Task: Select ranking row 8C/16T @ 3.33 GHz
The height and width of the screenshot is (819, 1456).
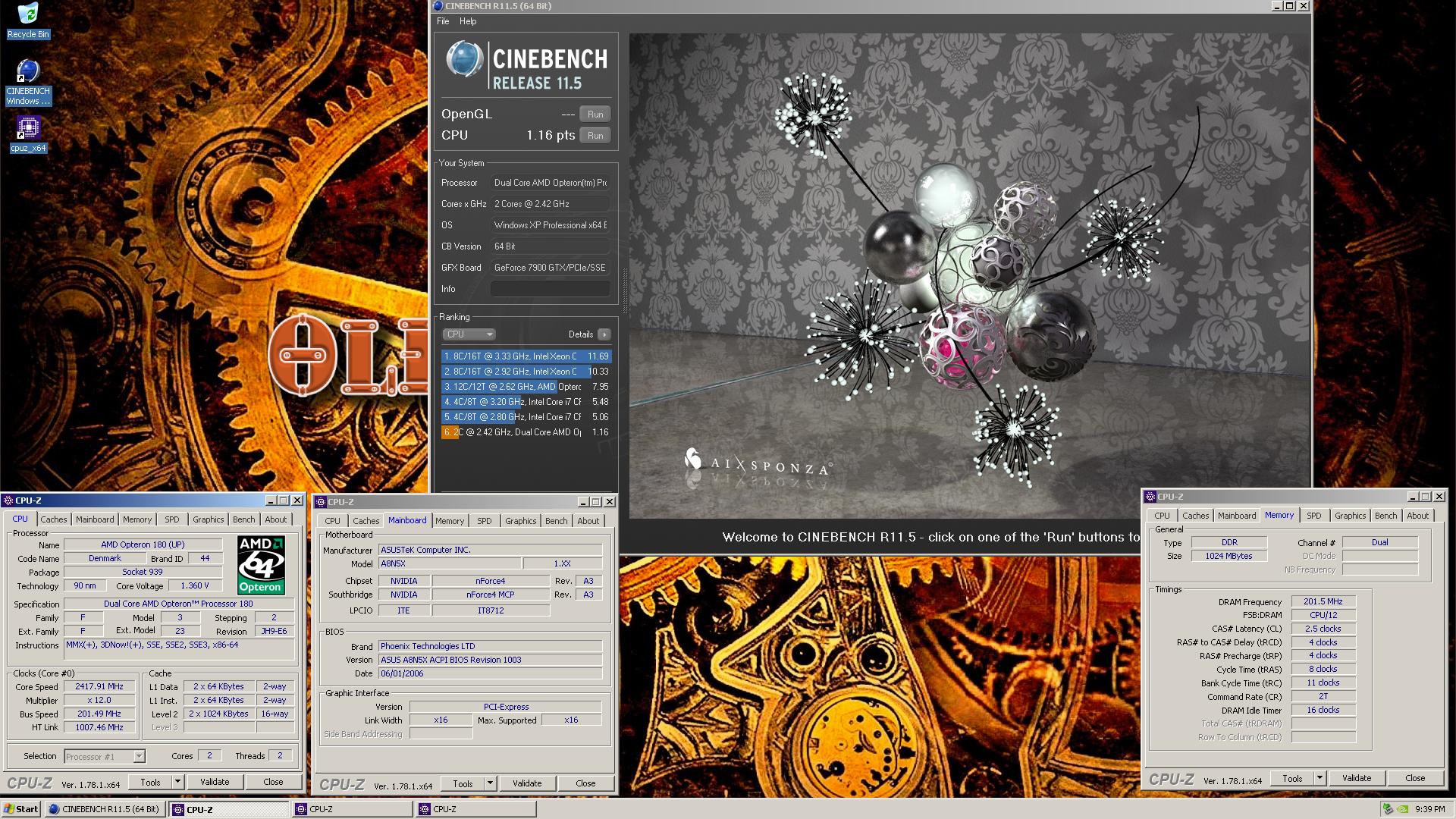Action: click(526, 356)
